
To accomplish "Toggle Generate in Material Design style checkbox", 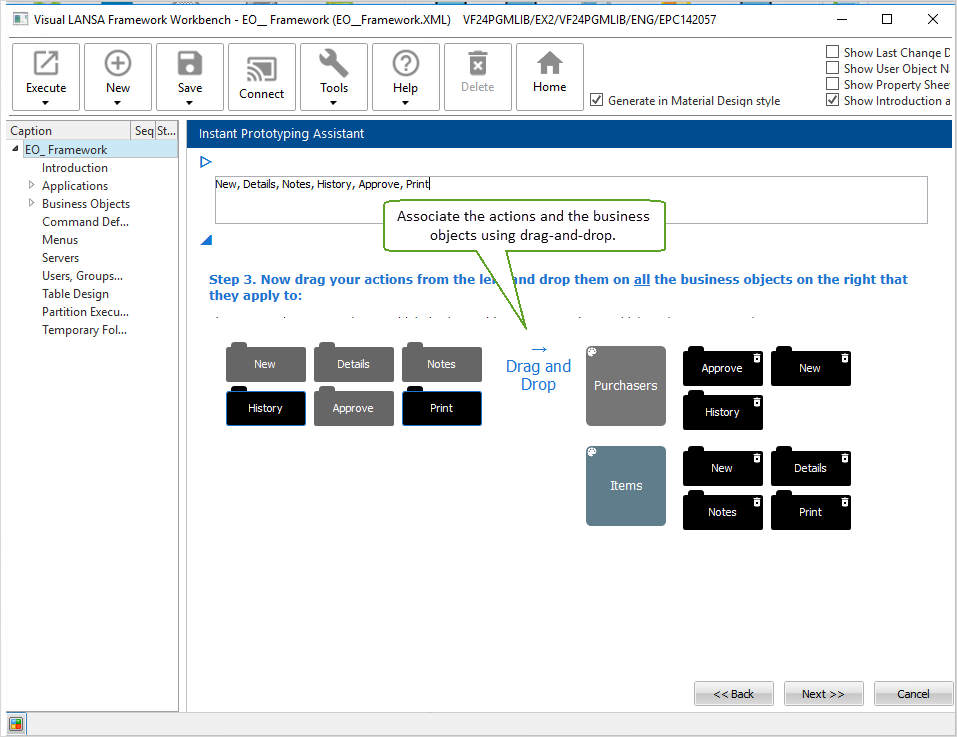I will (597, 100).
